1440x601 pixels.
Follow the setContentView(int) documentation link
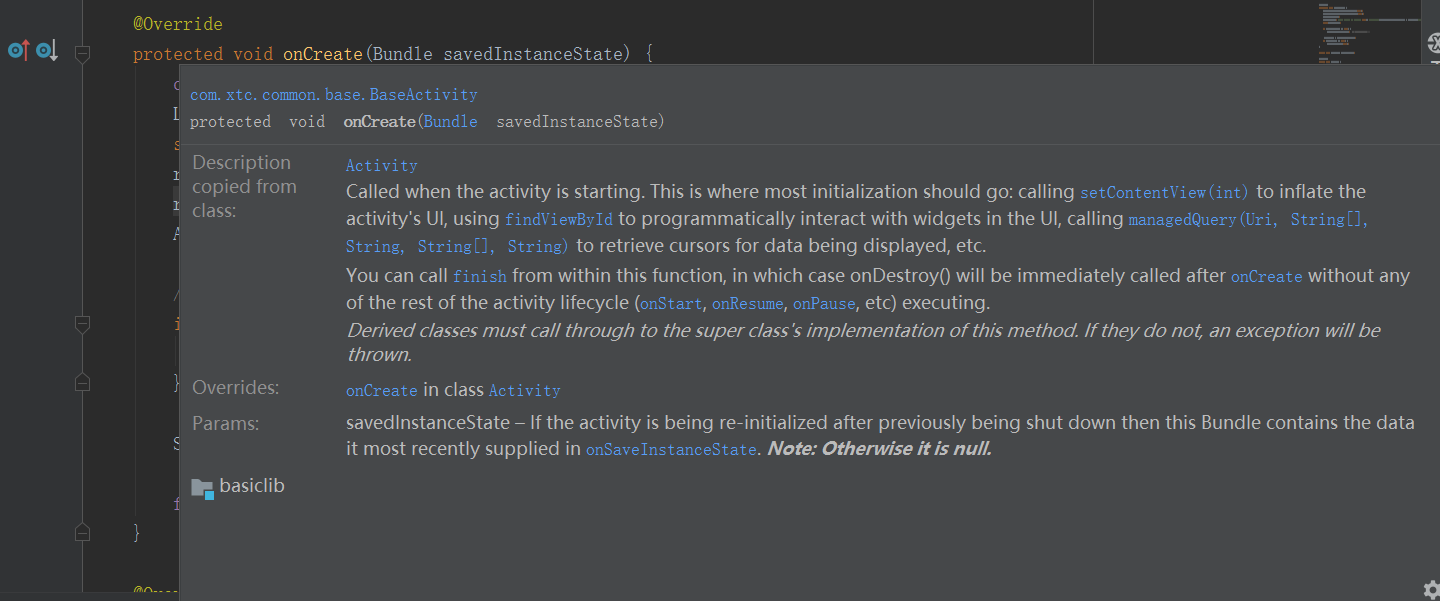1164,192
